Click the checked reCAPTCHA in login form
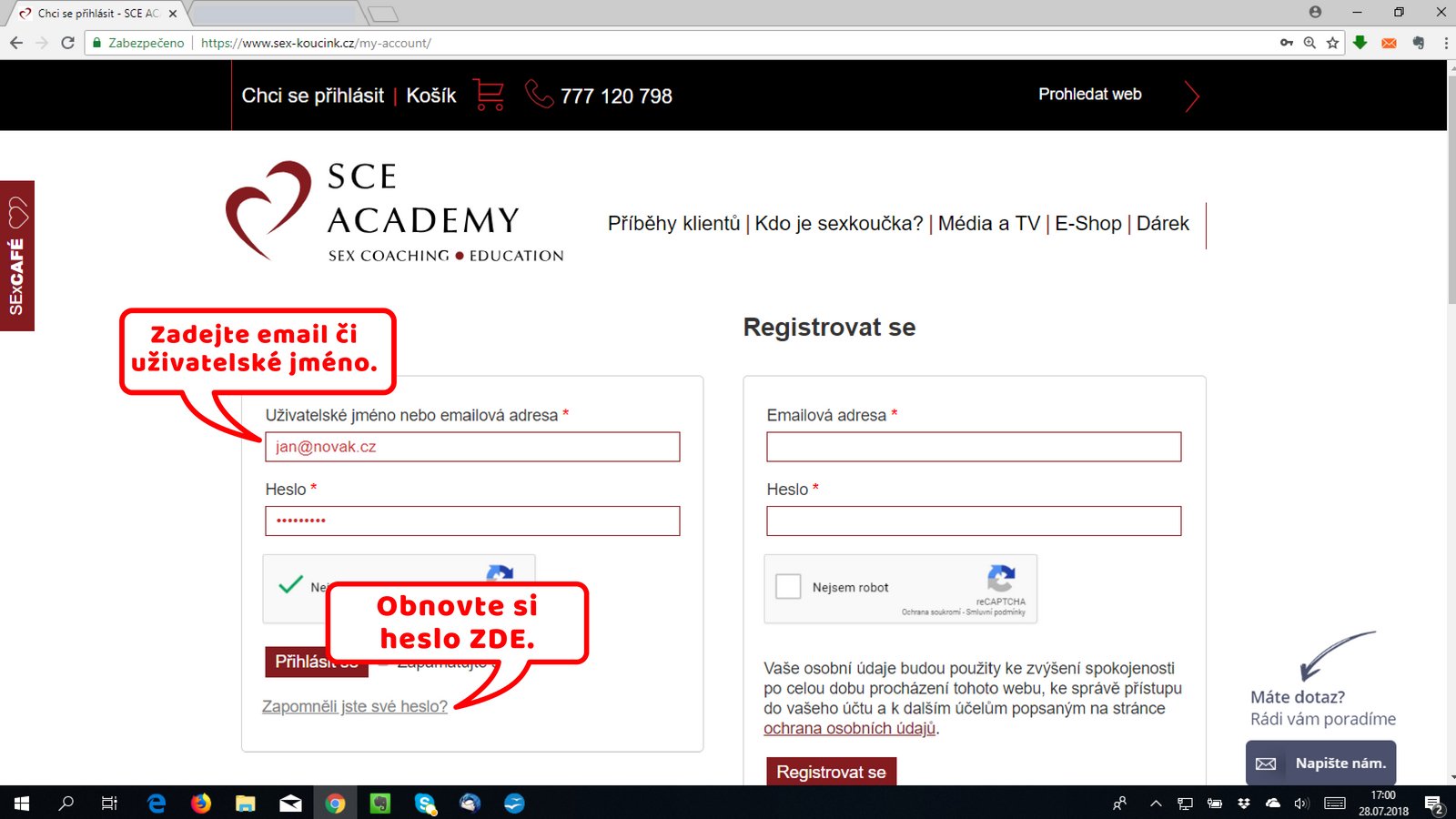The width and height of the screenshot is (1456, 819). coord(291,585)
